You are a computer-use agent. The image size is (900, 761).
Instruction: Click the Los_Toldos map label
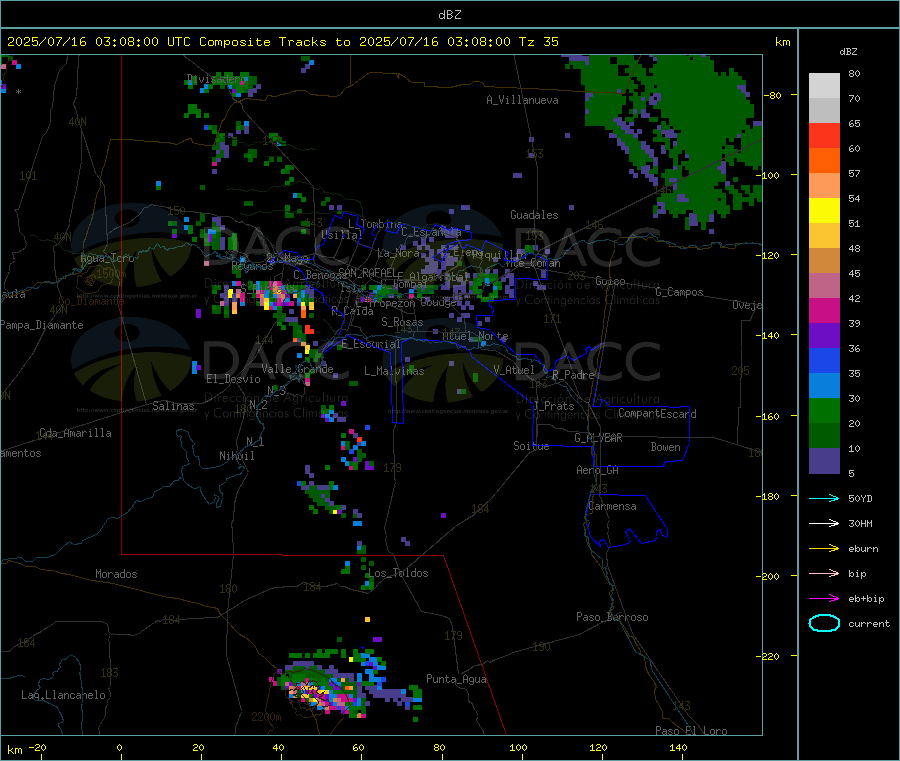pos(398,573)
